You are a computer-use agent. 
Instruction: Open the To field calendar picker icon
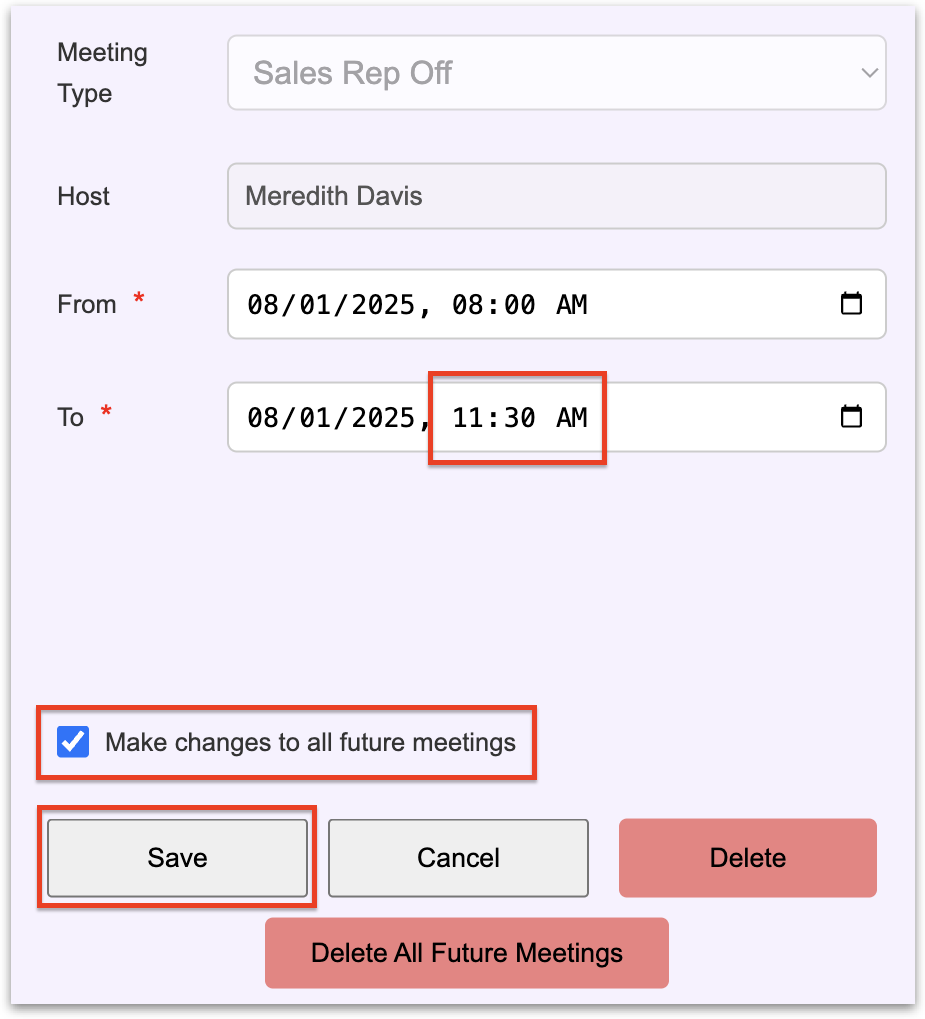pos(851,417)
